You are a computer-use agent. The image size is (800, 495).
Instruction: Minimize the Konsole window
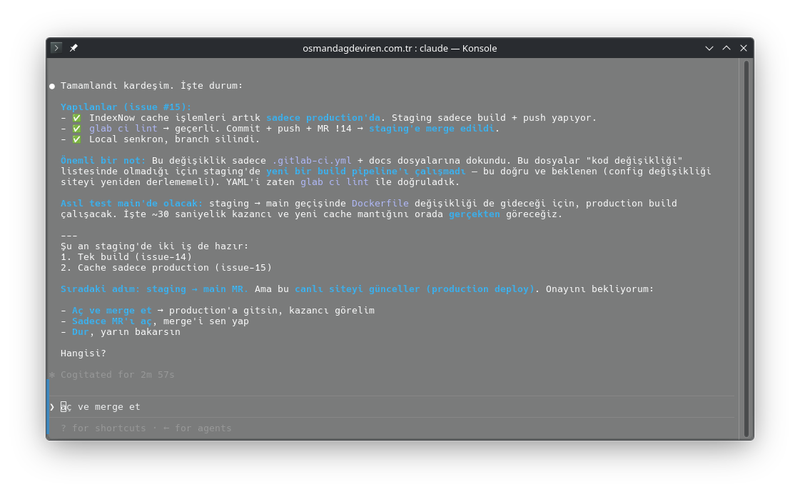tap(709, 48)
